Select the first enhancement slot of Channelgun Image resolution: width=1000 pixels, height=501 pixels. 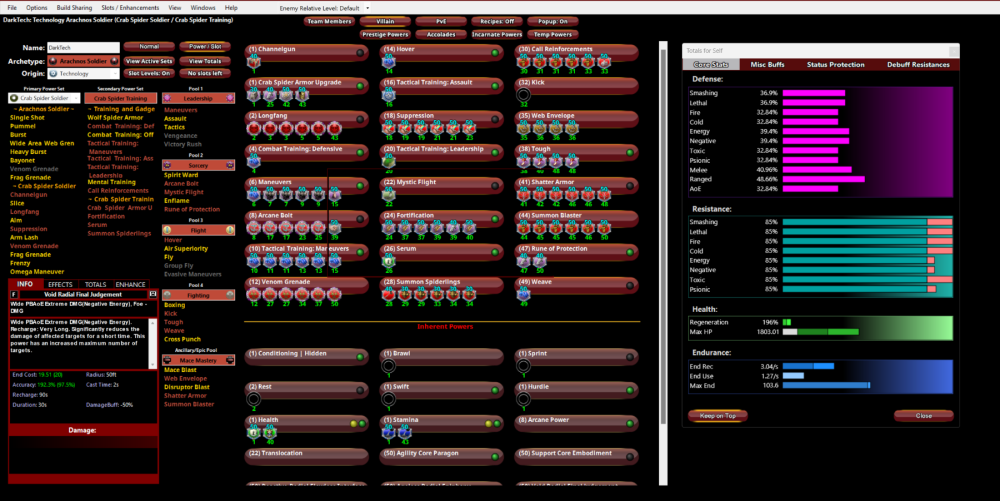254,62
